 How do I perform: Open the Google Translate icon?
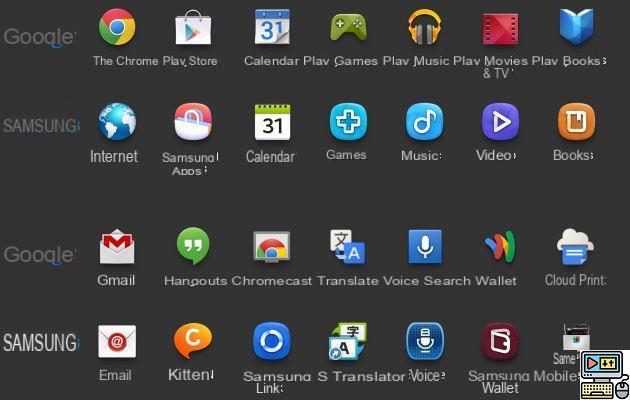tap(348, 247)
